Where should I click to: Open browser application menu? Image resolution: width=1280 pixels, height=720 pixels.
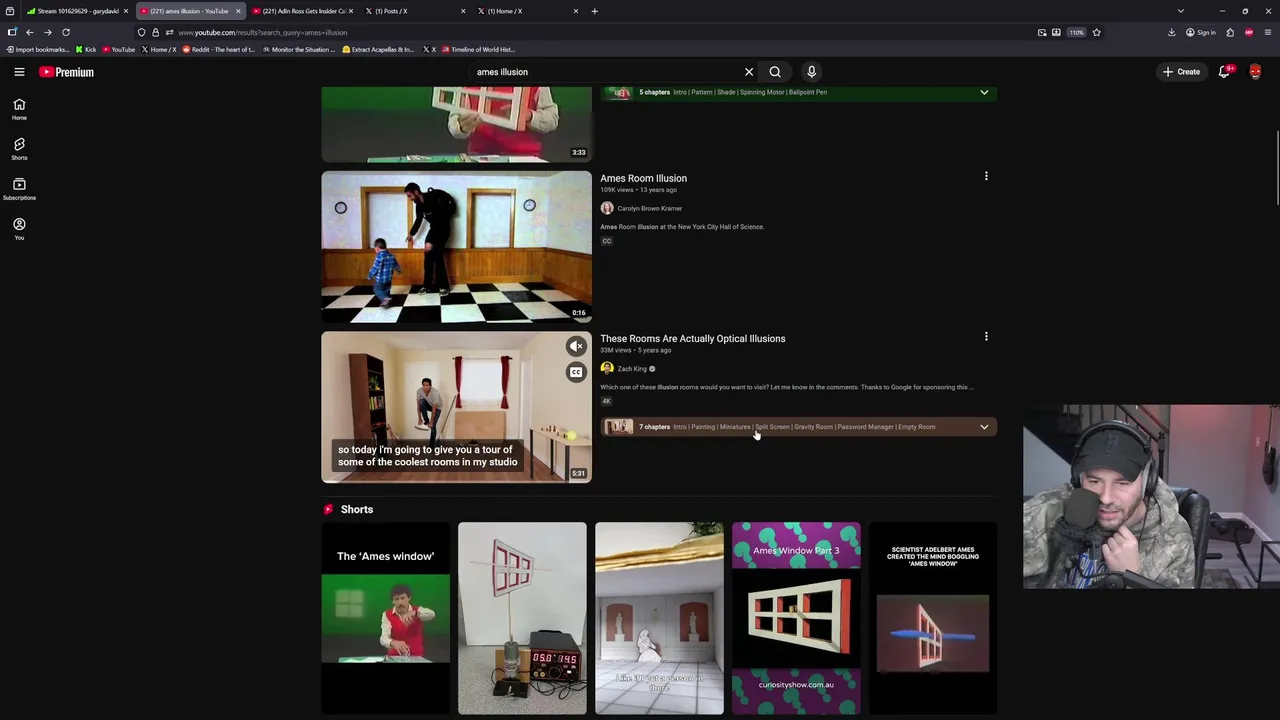[x=1267, y=32]
